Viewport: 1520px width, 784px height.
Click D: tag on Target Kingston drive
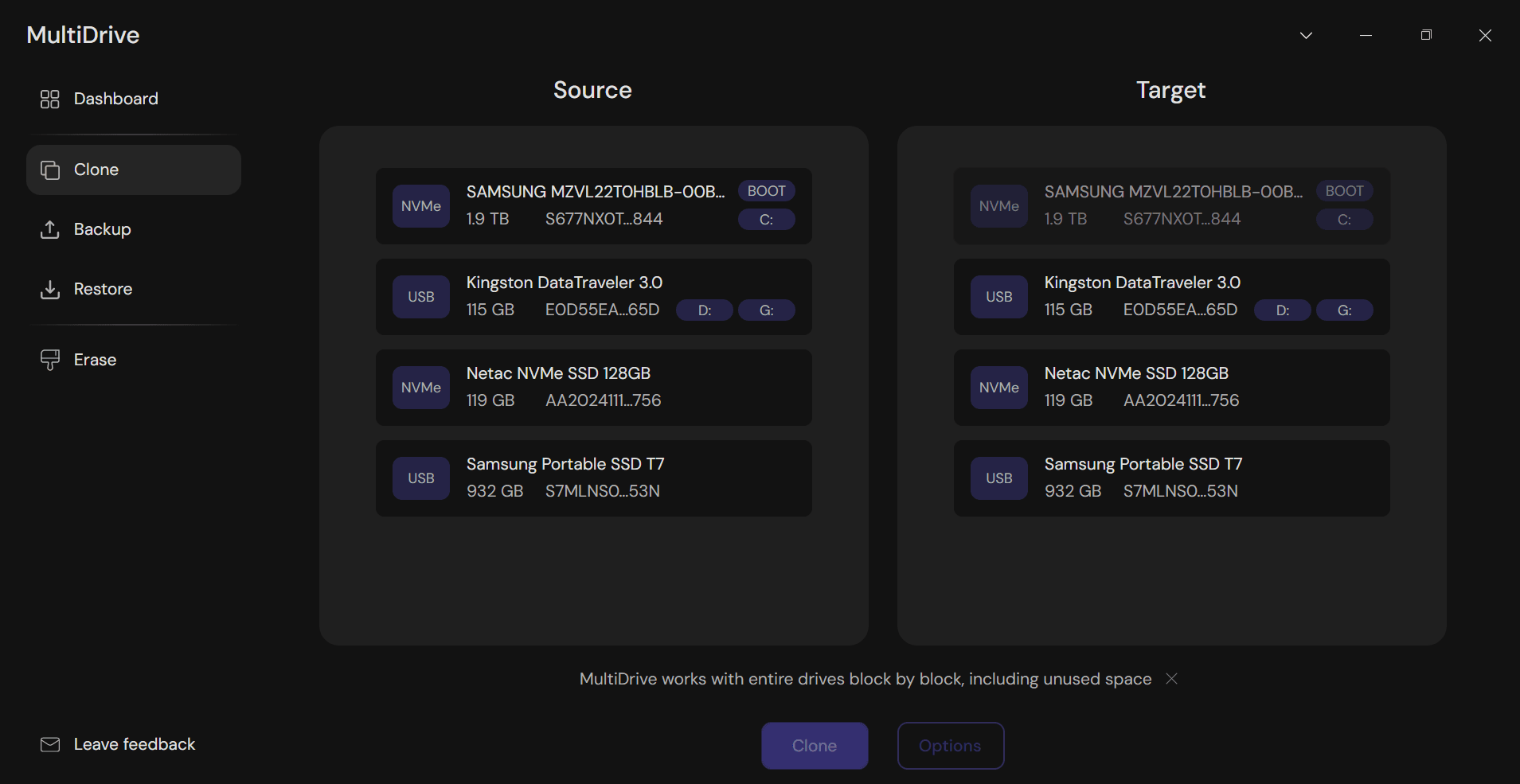click(1283, 310)
